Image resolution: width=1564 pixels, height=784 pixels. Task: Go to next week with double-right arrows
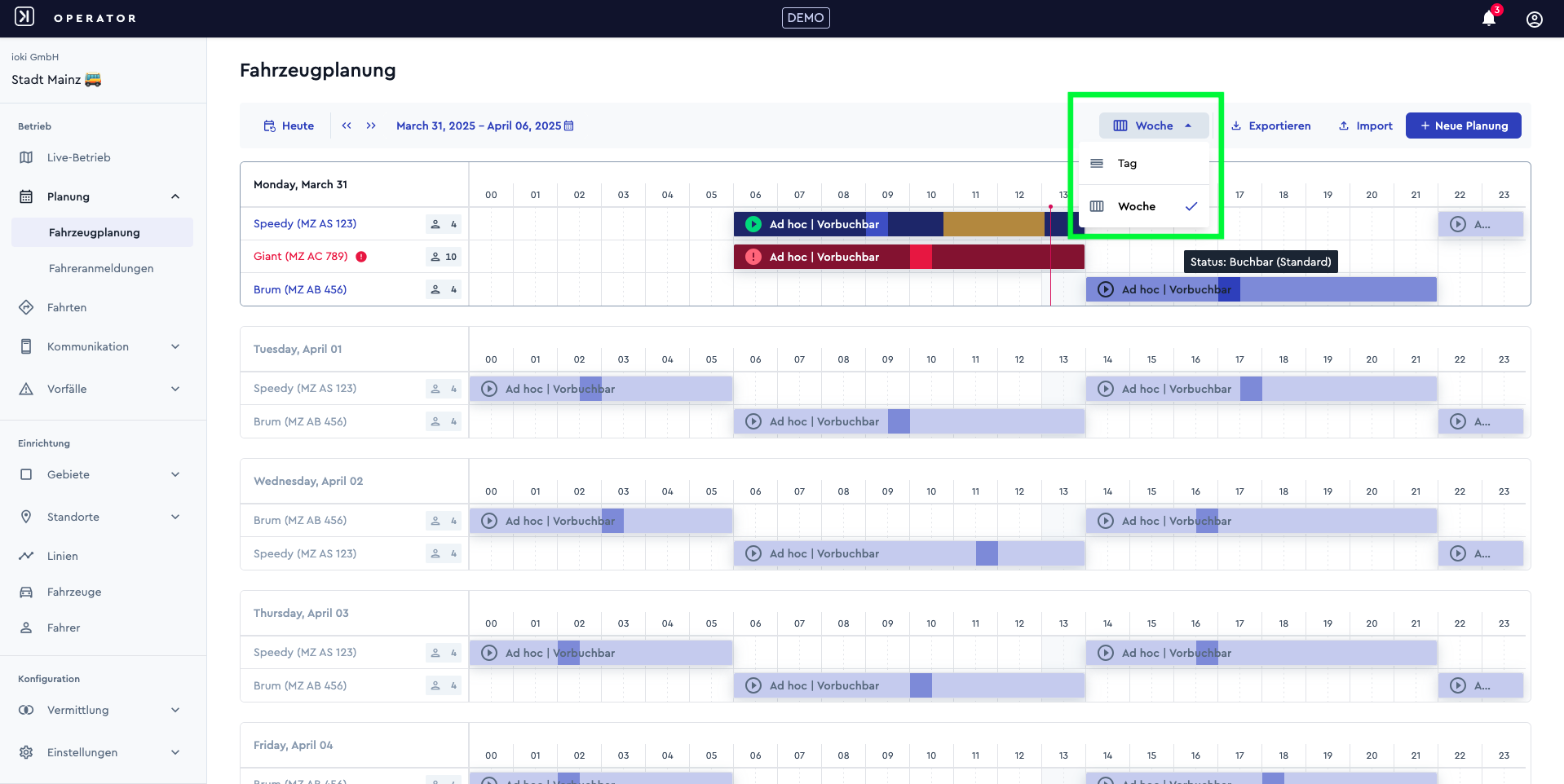point(371,126)
